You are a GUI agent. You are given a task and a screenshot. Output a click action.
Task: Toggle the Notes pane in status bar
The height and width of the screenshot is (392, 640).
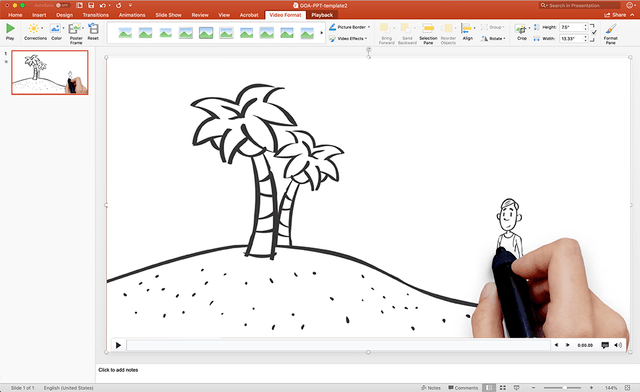pos(431,388)
